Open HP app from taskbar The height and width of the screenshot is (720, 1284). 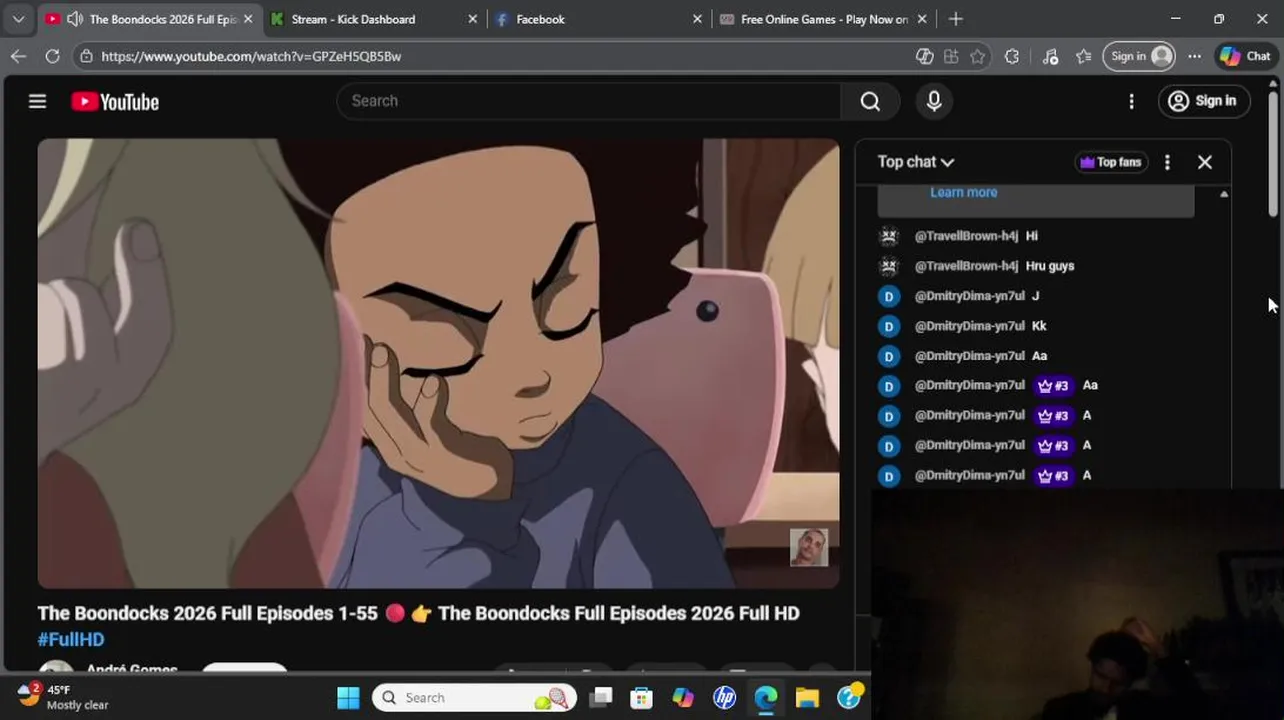click(725, 698)
